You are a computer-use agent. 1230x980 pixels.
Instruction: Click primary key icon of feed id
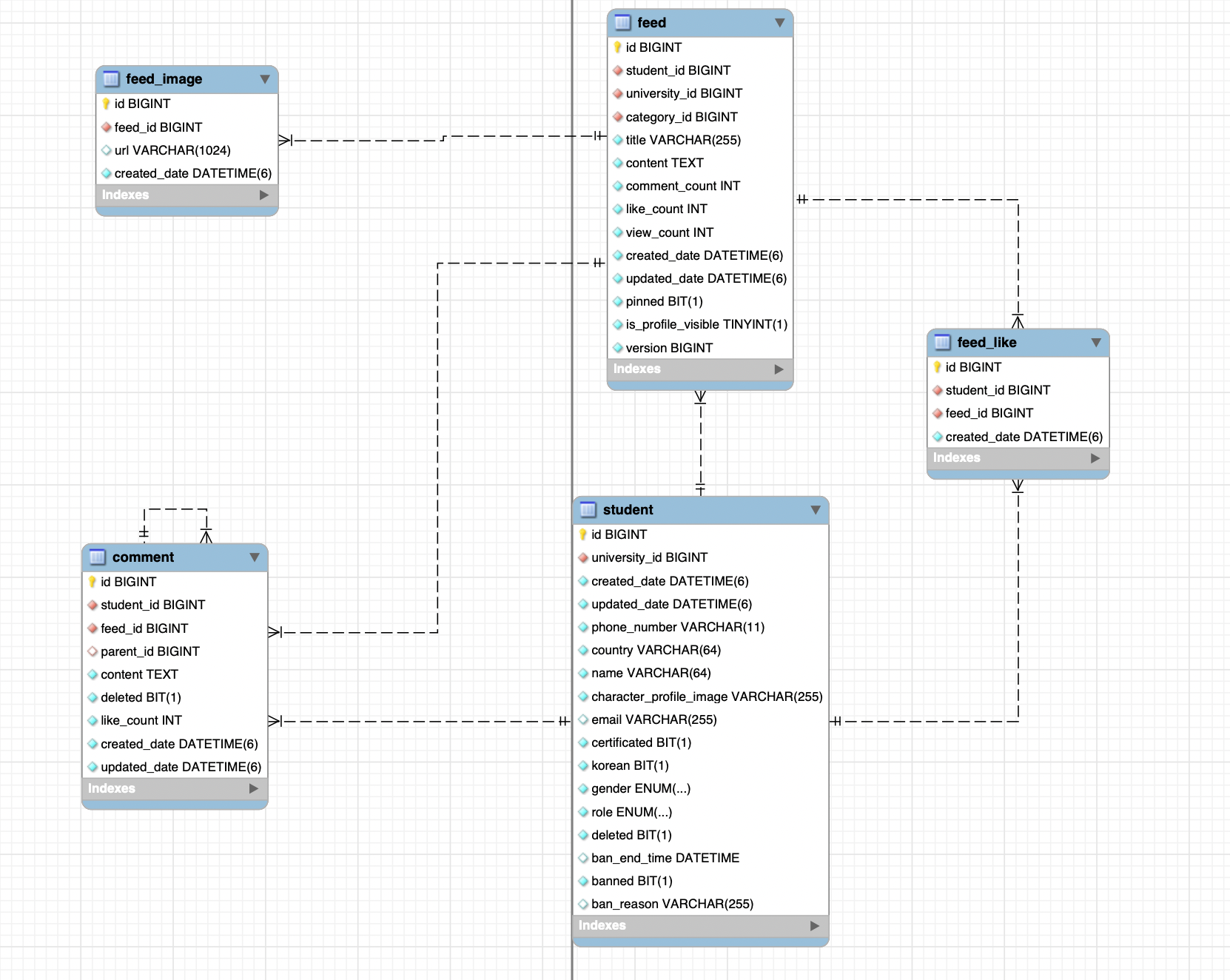click(617, 47)
